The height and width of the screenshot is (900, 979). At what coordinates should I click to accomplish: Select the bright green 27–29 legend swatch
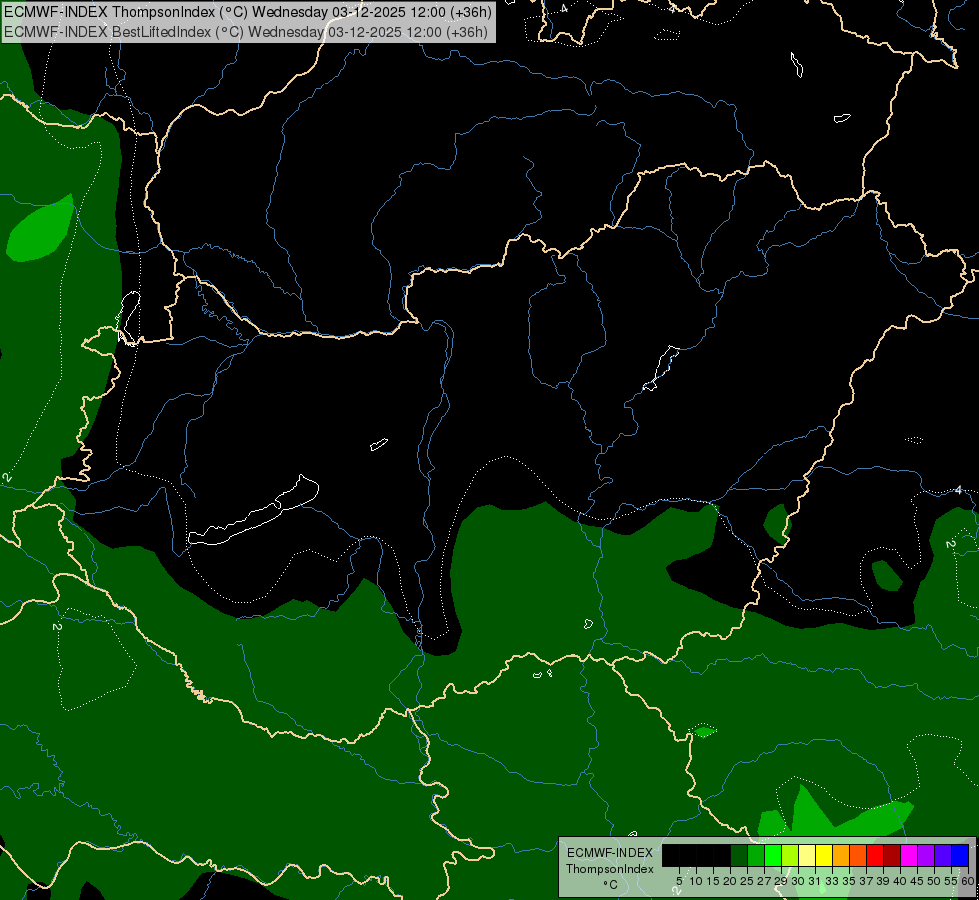click(773, 855)
